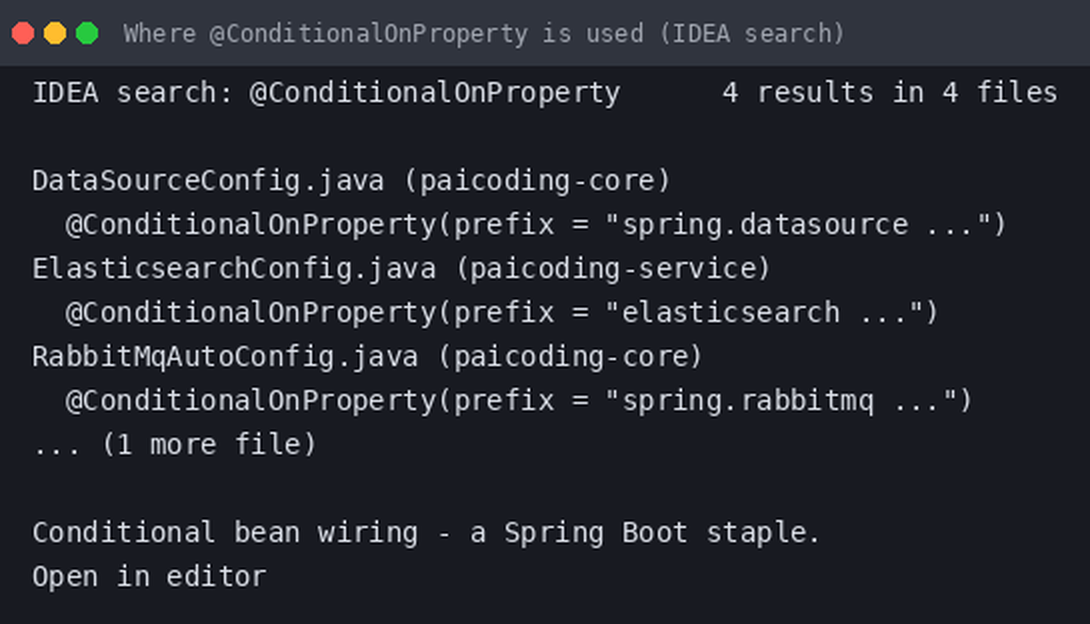
Task: Click the '@ConditionalOnProperty' search term in header
Action: tap(434, 93)
